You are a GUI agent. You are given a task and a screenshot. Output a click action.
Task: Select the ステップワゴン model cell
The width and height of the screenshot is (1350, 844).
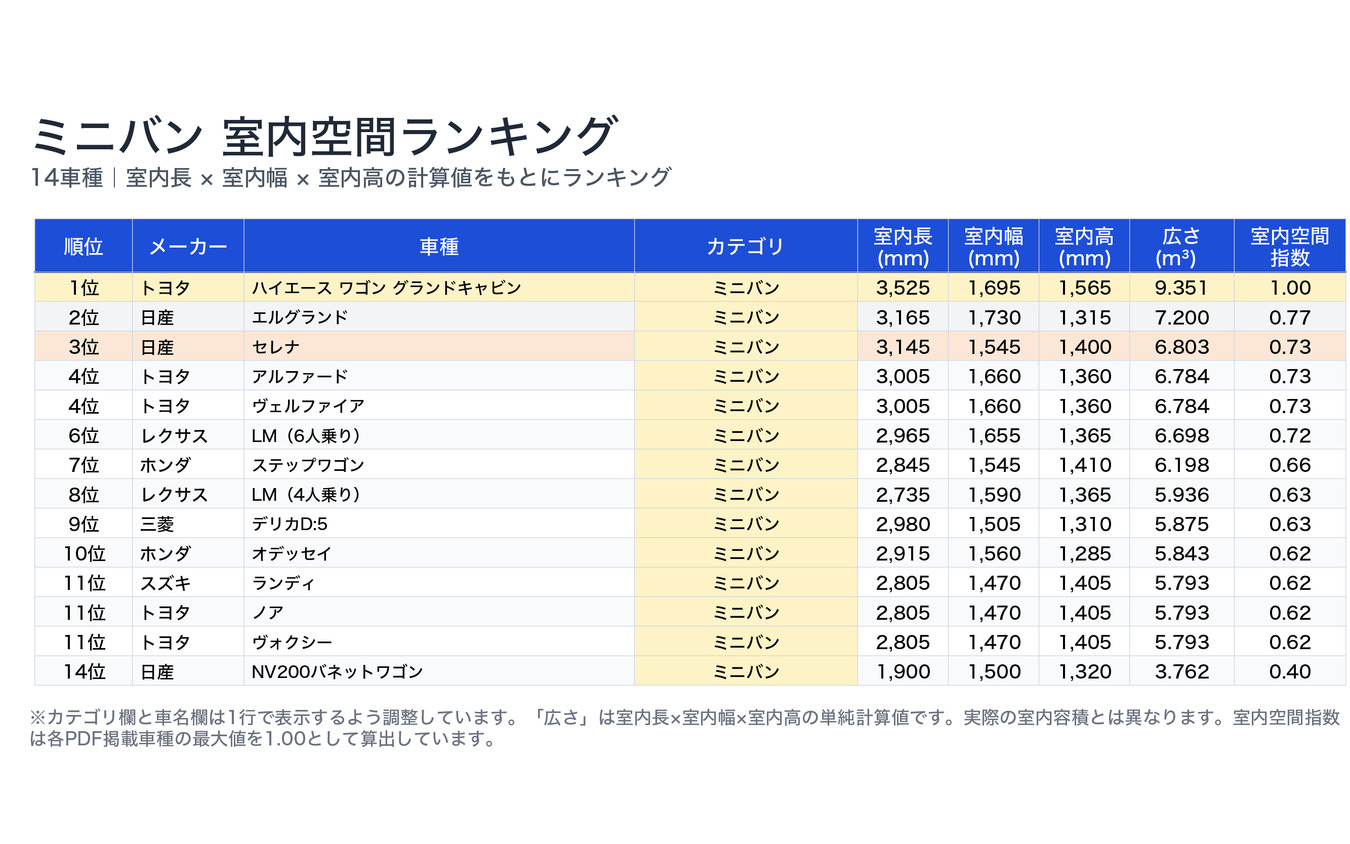pos(439,465)
